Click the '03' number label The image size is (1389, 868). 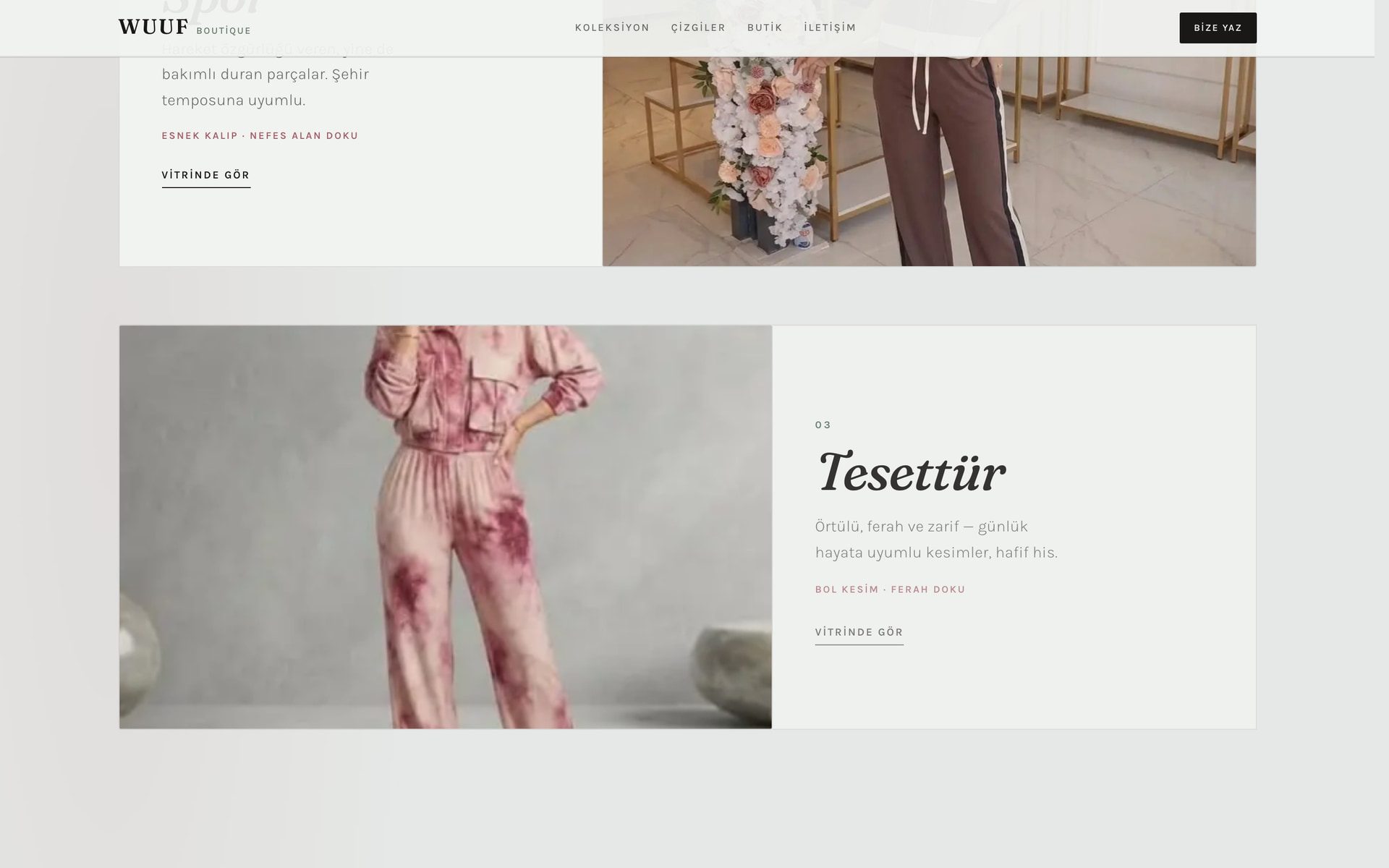click(x=823, y=425)
